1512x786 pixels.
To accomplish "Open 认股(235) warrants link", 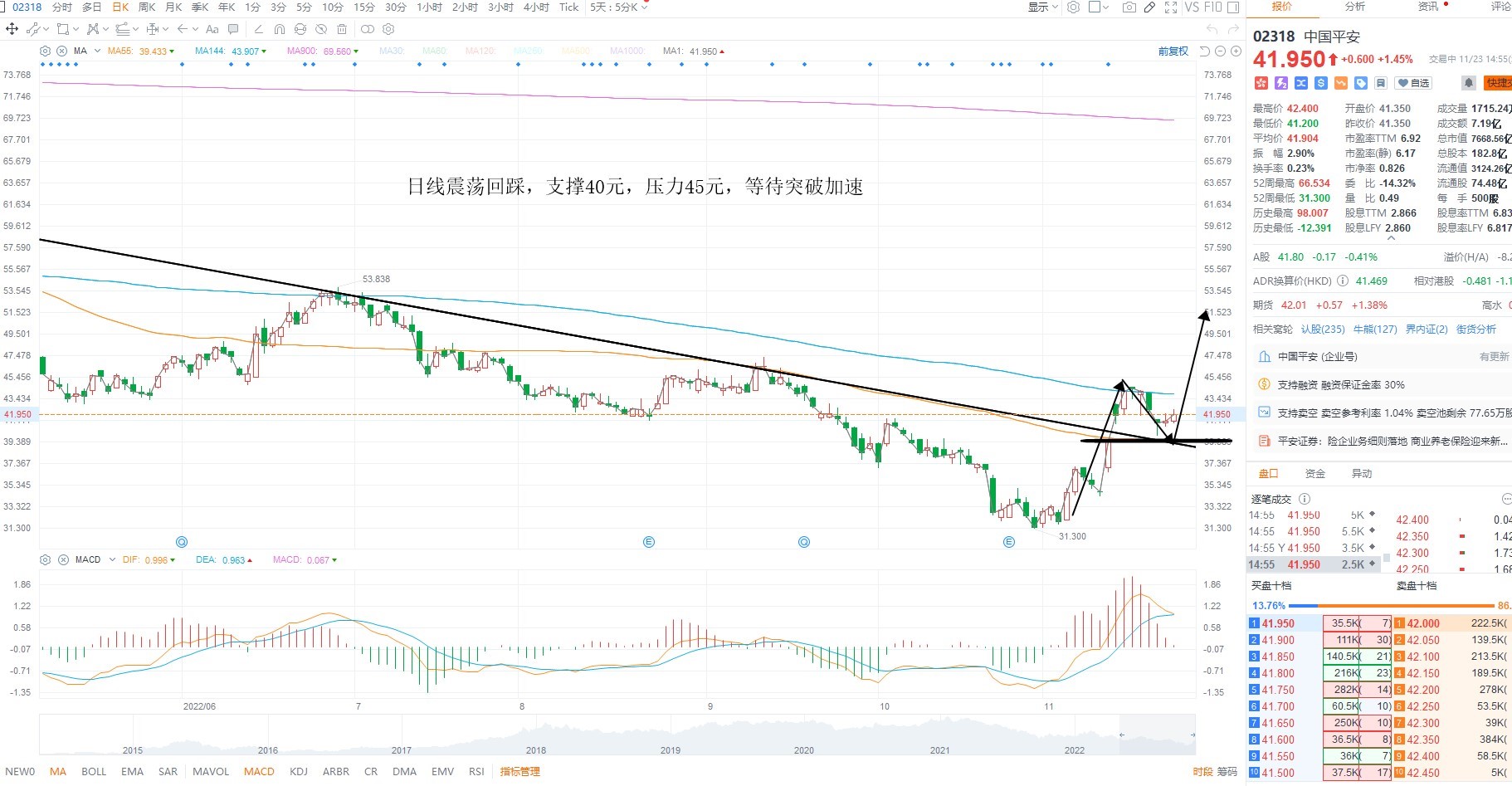I will (x=1323, y=330).
